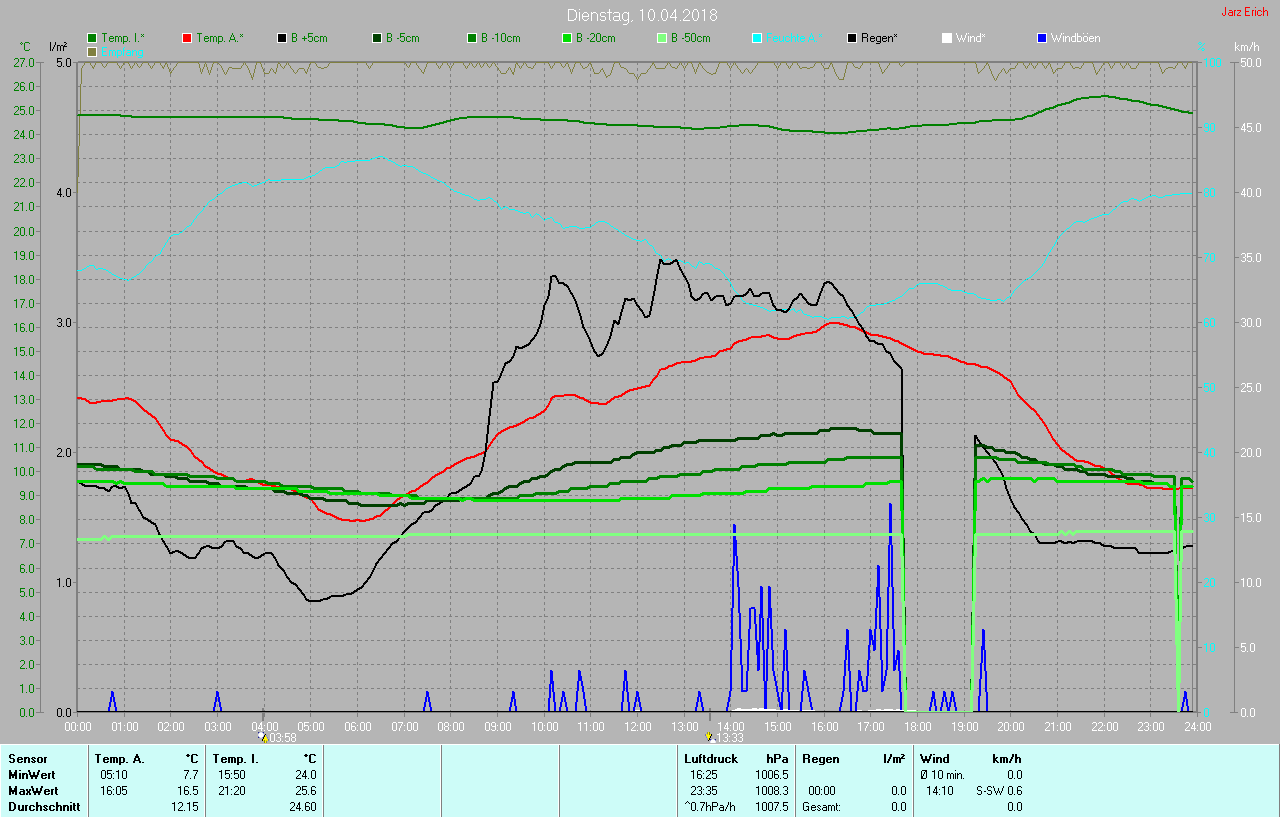
Task: Click the Durchschnitt row label
Action: [x=44, y=806]
